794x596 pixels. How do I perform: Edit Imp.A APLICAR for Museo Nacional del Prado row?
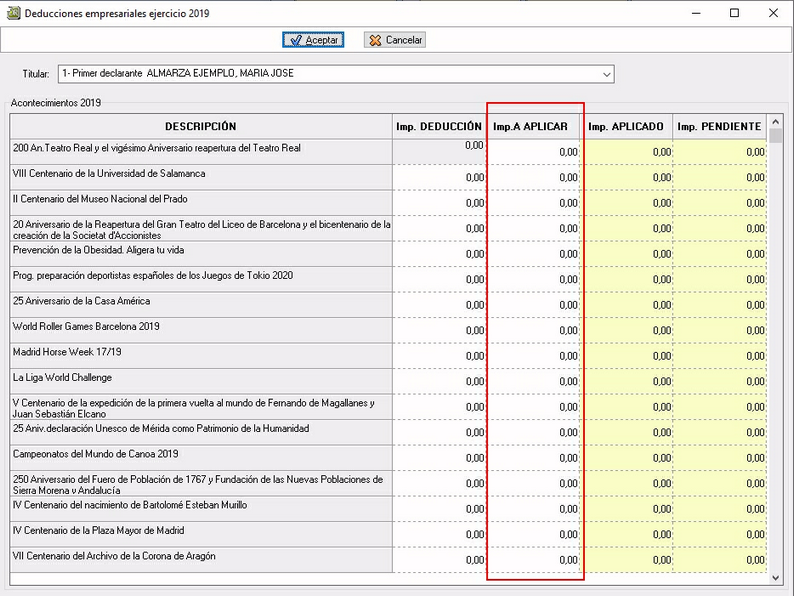click(533, 203)
